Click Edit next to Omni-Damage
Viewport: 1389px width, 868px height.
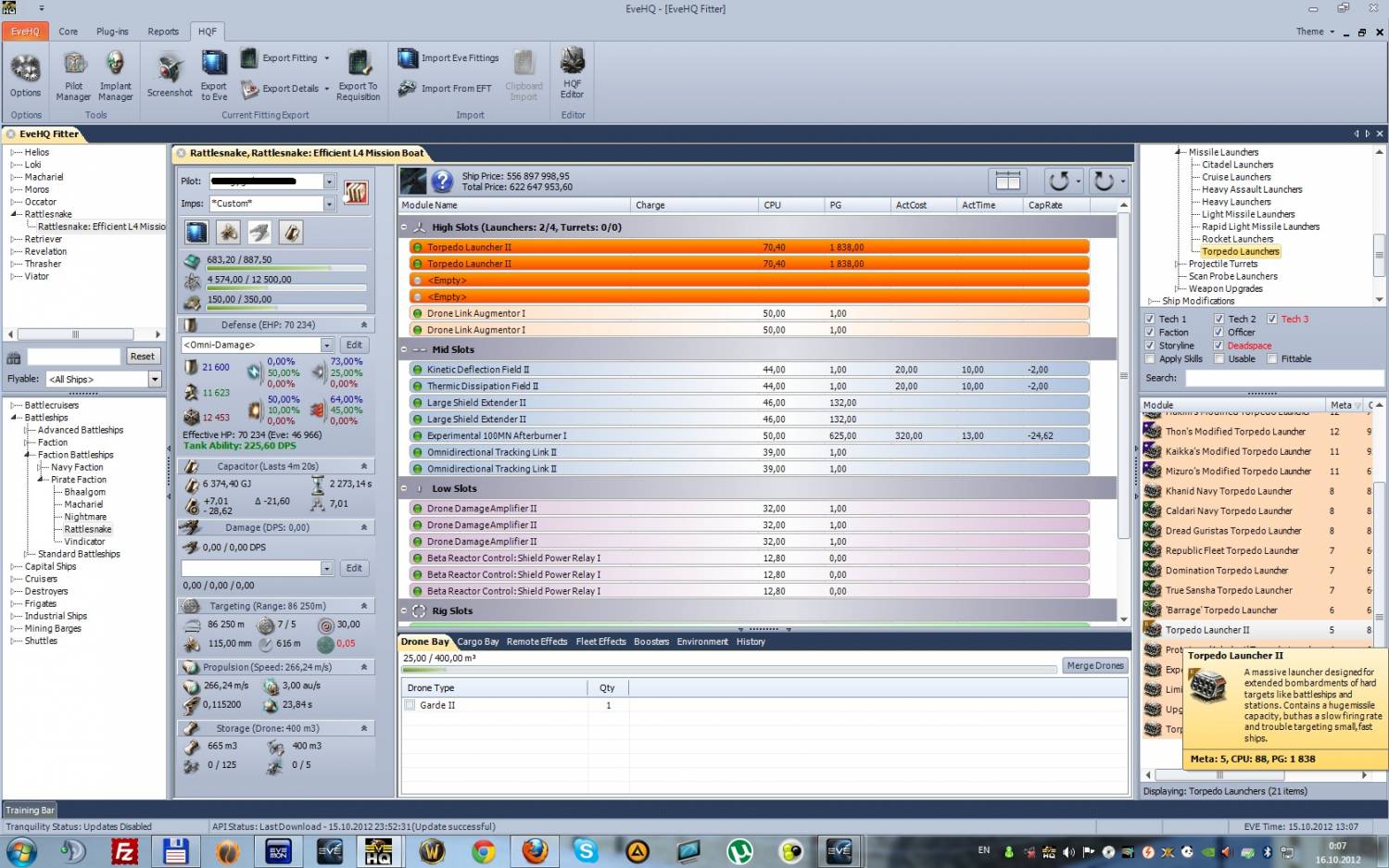pyautogui.click(x=354, y=345)
